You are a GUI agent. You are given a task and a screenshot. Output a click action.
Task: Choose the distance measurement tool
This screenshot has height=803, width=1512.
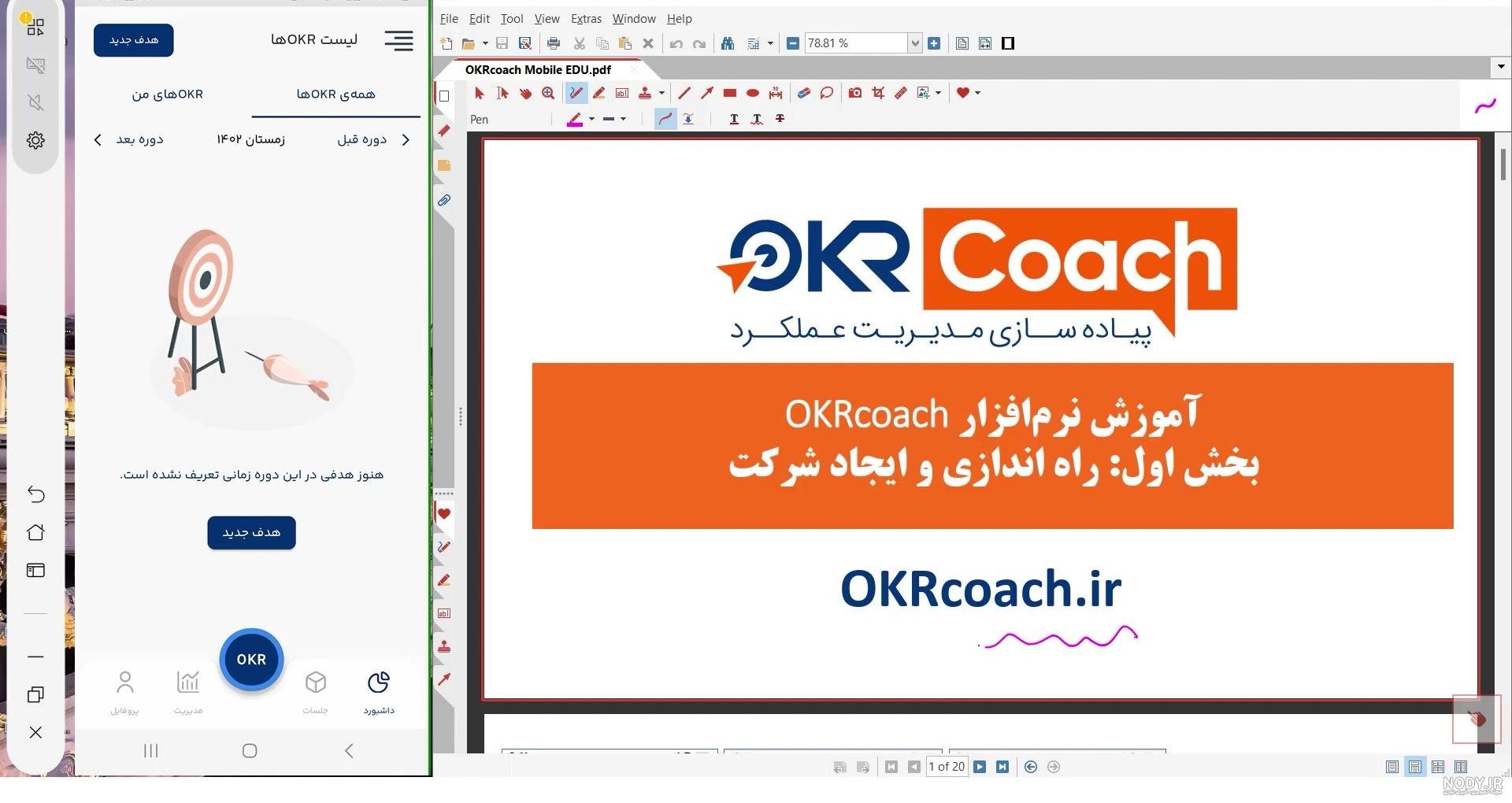pos(776,93)
